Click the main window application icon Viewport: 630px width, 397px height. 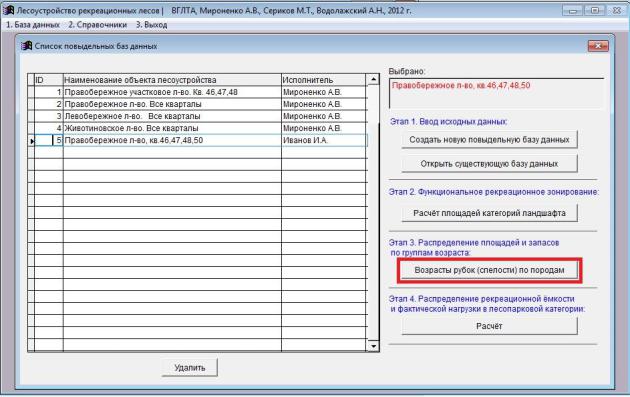click(8, 10)
